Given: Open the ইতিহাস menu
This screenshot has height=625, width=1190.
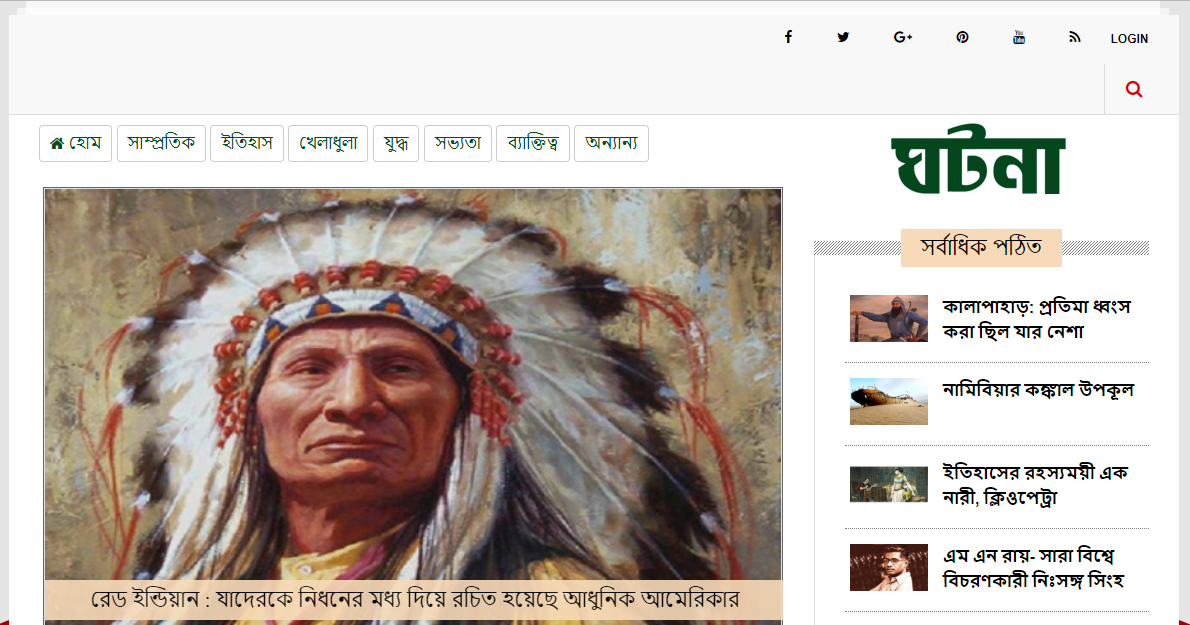Looking at the screenshot, I should click(247, 143).
